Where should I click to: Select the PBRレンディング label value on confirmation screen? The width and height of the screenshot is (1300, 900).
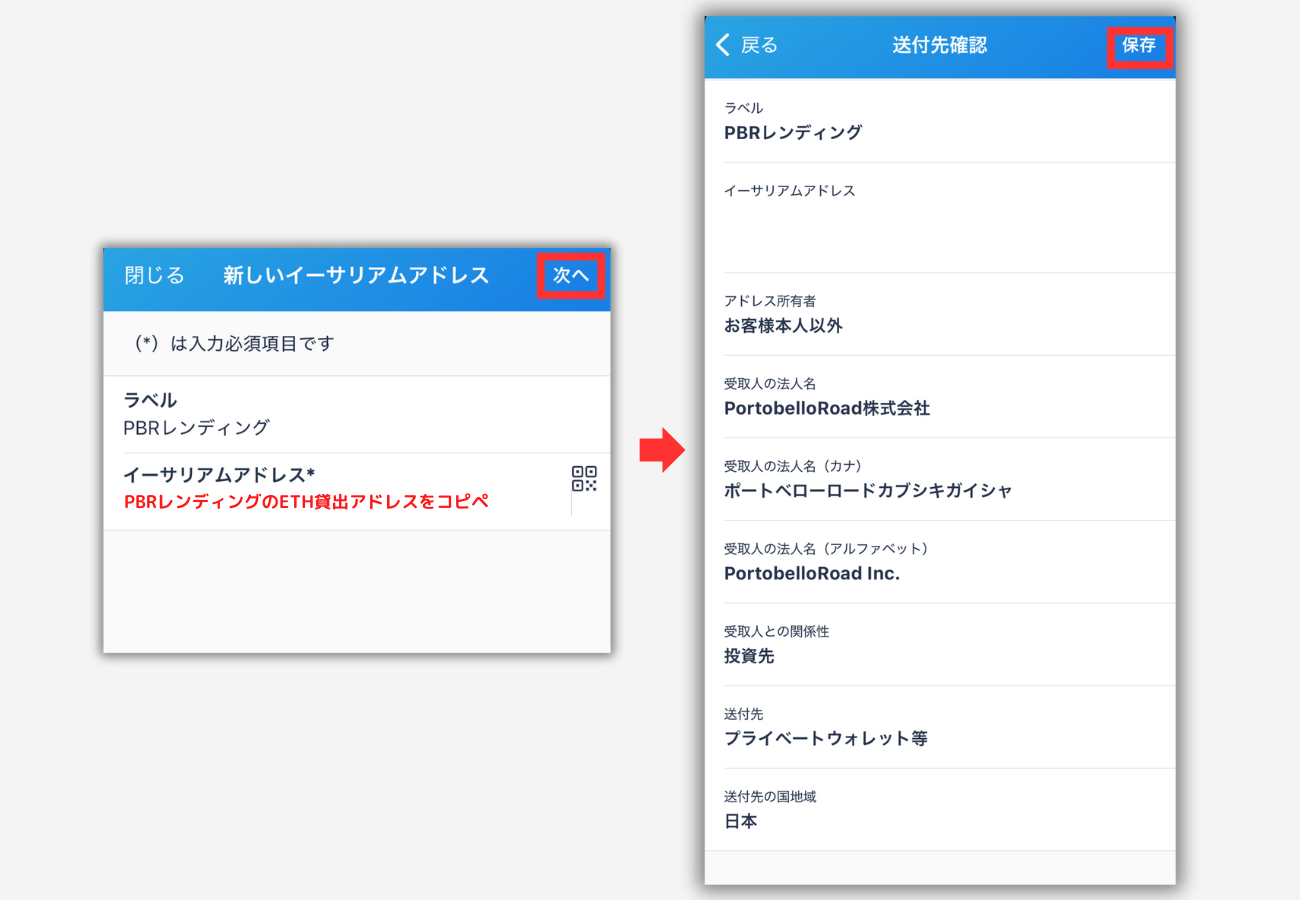click(x=793, y=132)
